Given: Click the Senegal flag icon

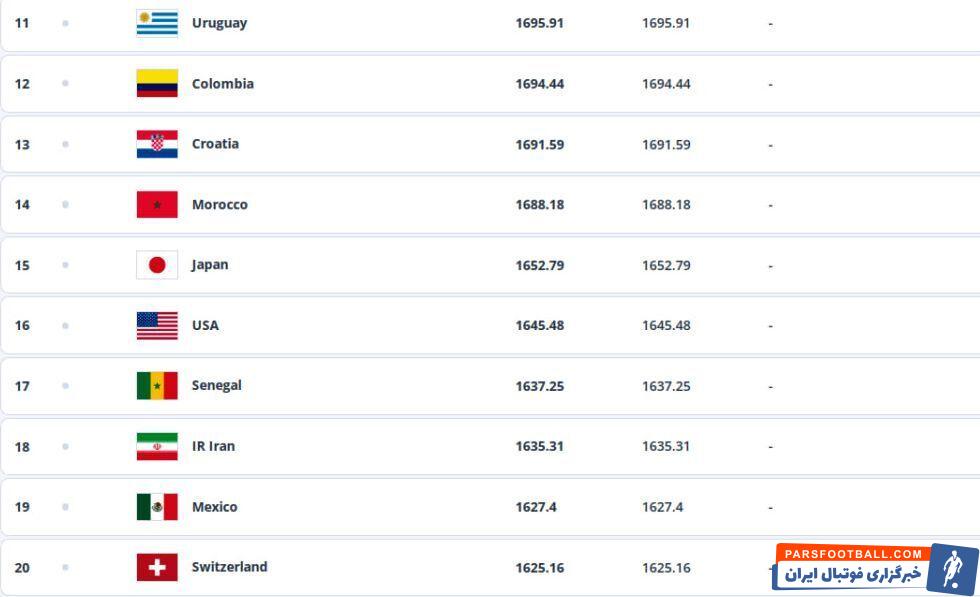Looking at the screenshot, I should 157,386.
